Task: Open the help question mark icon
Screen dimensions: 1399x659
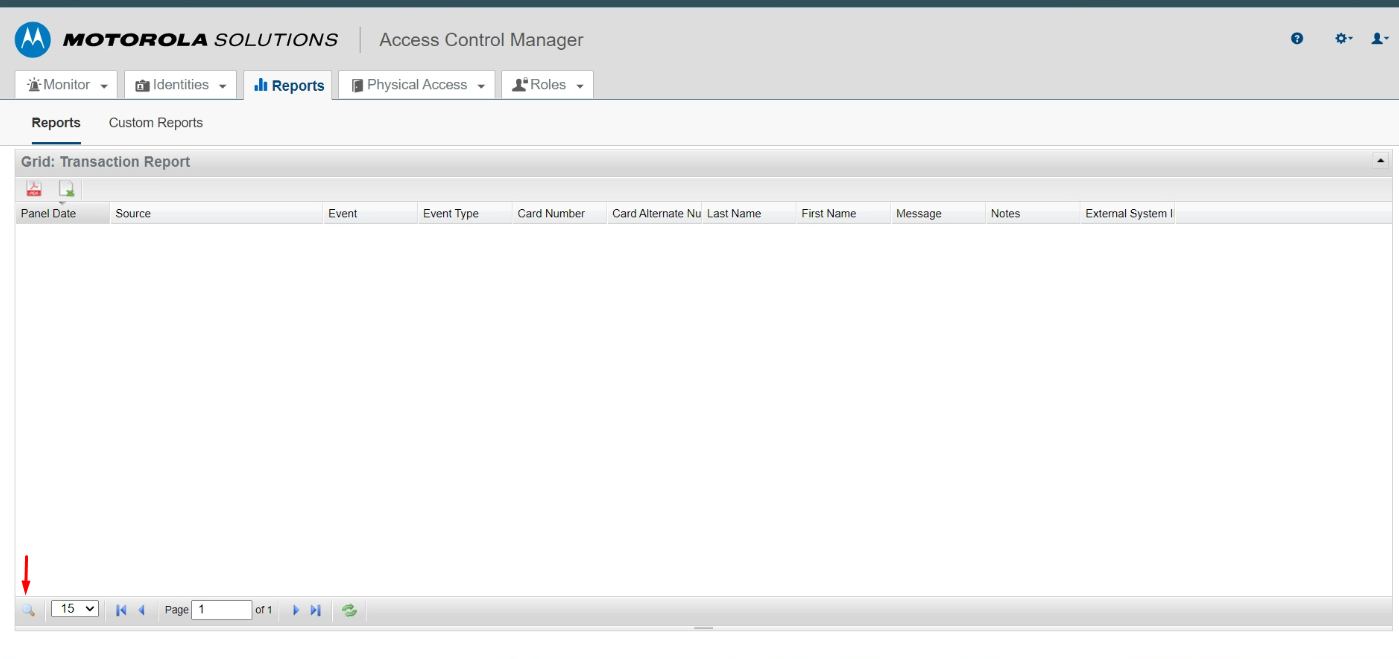Action: [1297, 39]
